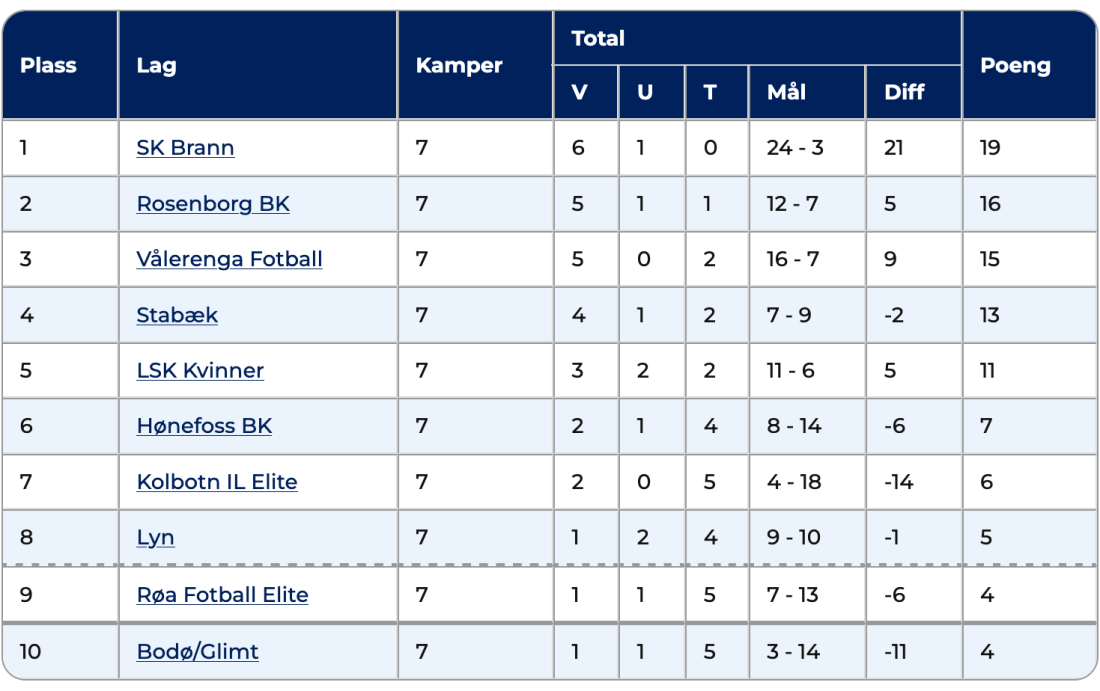Open the SK Brann team link

pos(185,148)
